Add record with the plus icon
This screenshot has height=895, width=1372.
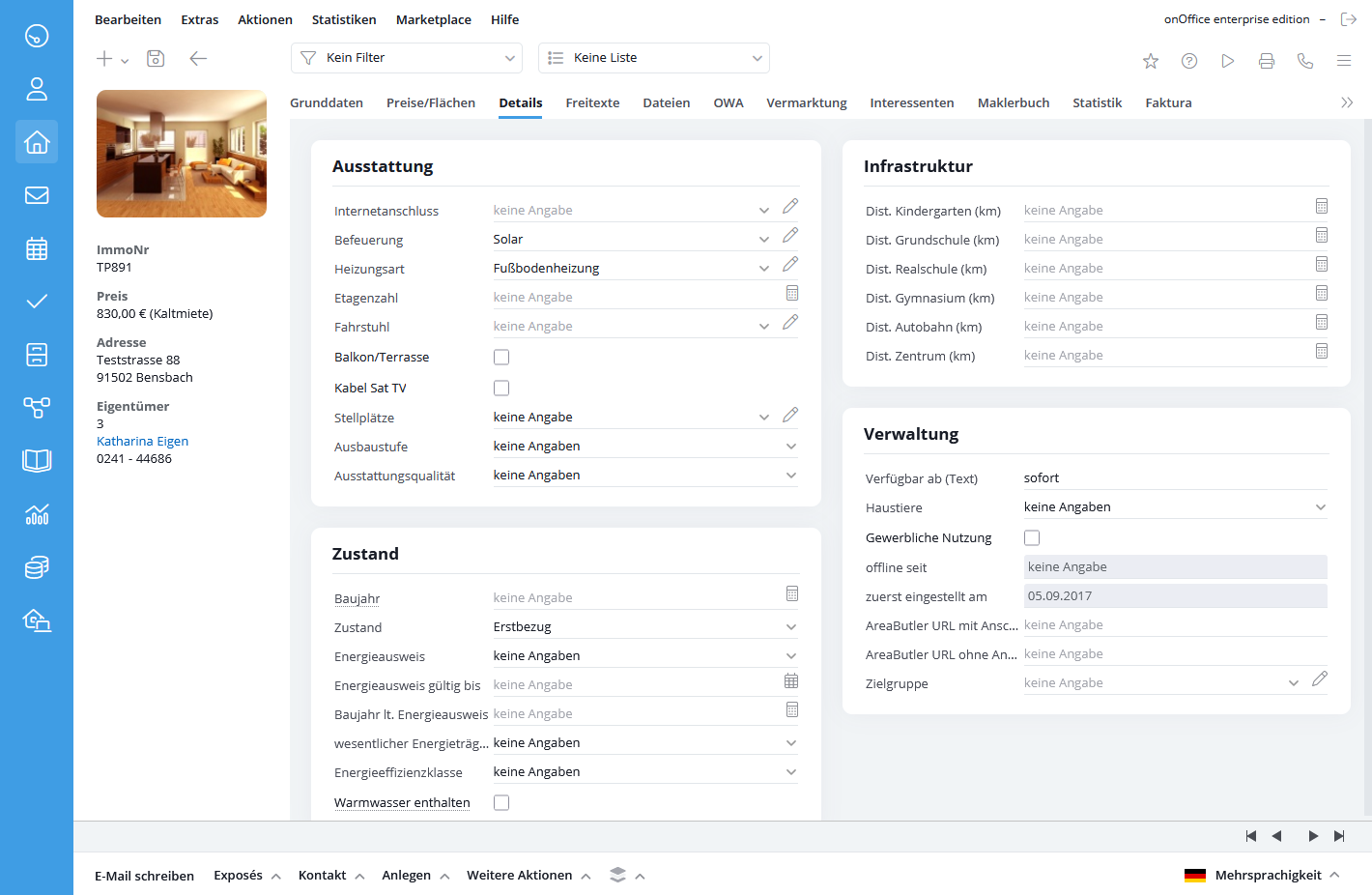point(104,59)
